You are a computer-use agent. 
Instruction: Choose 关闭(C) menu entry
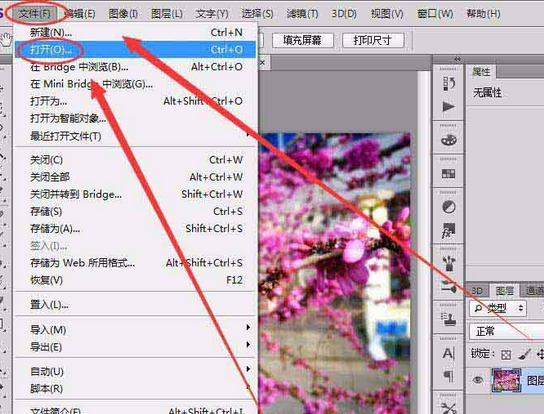pyautogui.click(x=135, y=160)
